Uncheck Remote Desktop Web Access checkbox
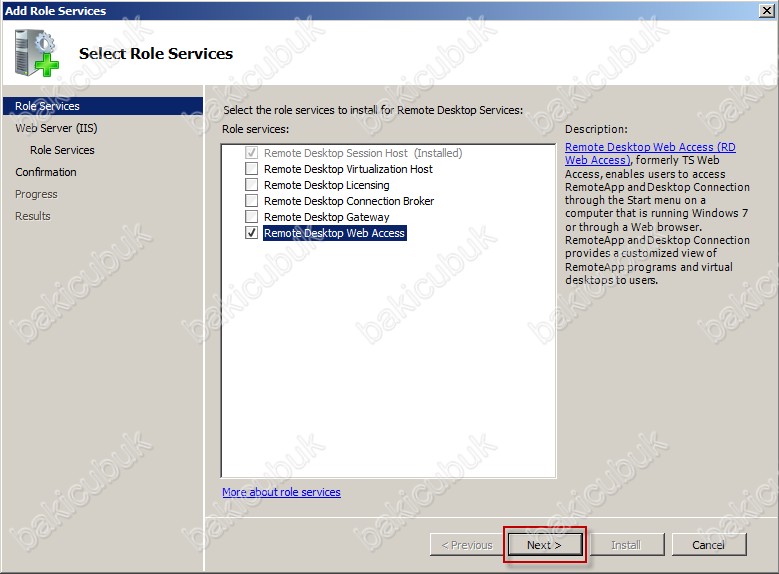Viewport: 779px width, 574px height. (251, 233)
